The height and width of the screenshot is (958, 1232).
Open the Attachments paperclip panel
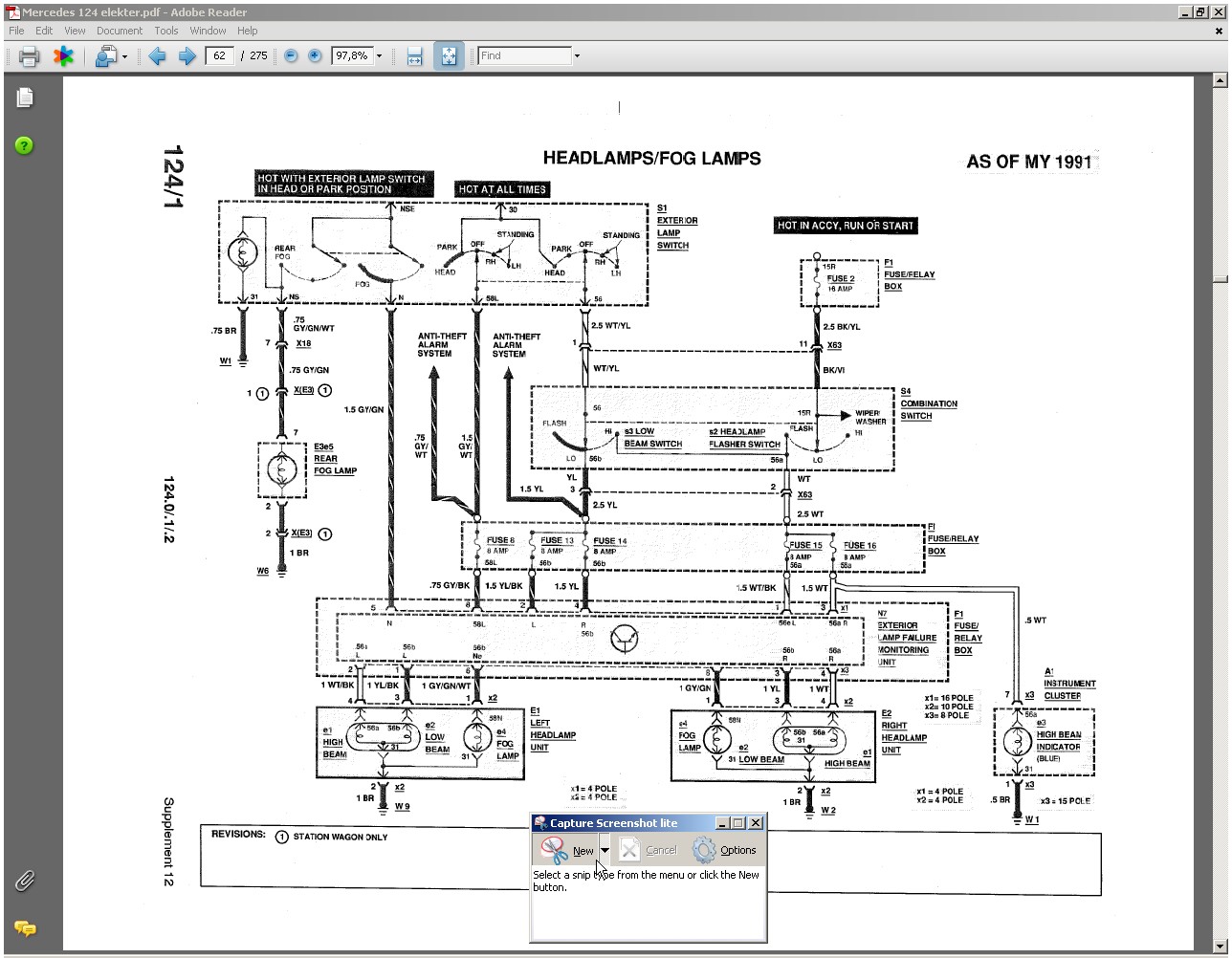click(x=25, y=881)
